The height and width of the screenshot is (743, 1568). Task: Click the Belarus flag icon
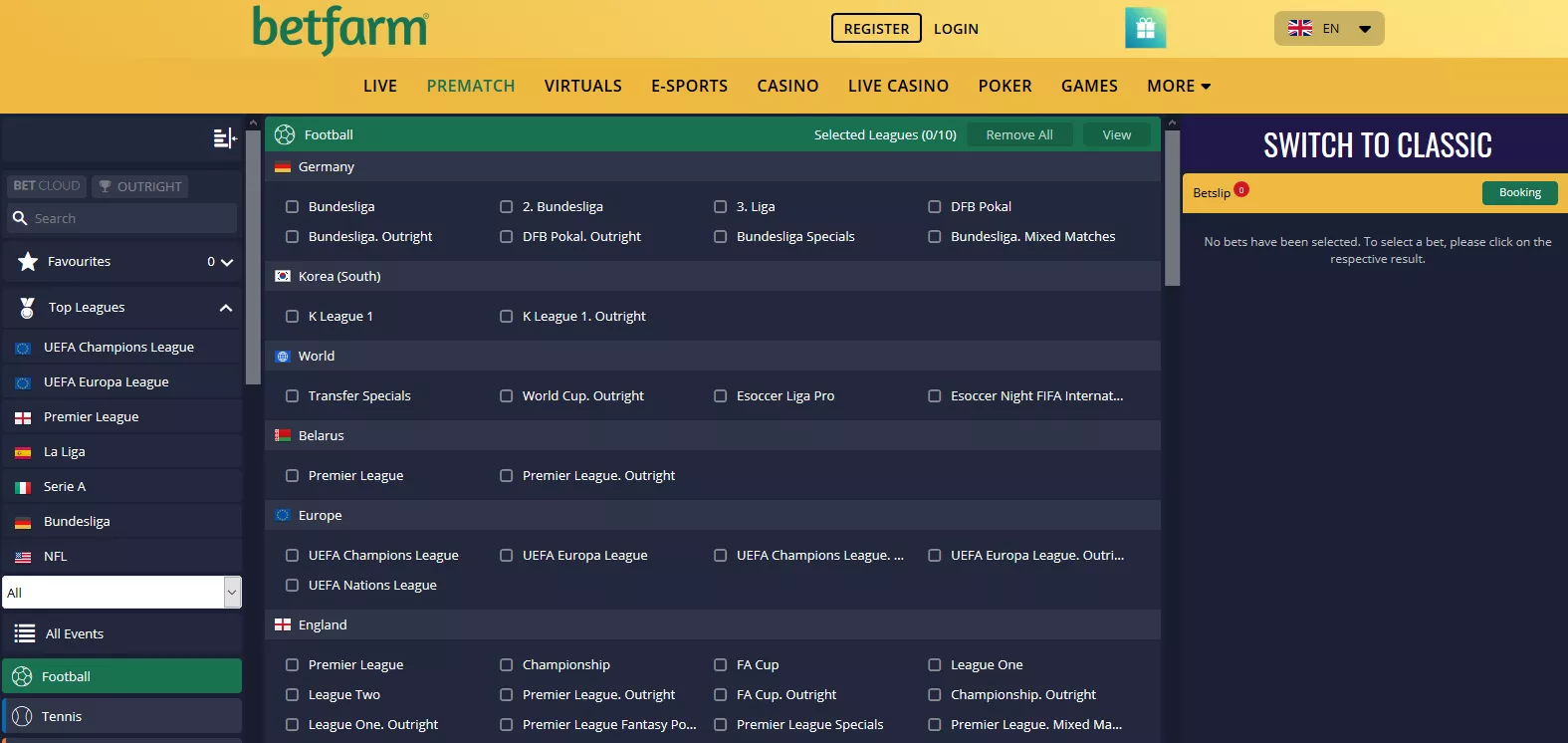pos(283,436)
